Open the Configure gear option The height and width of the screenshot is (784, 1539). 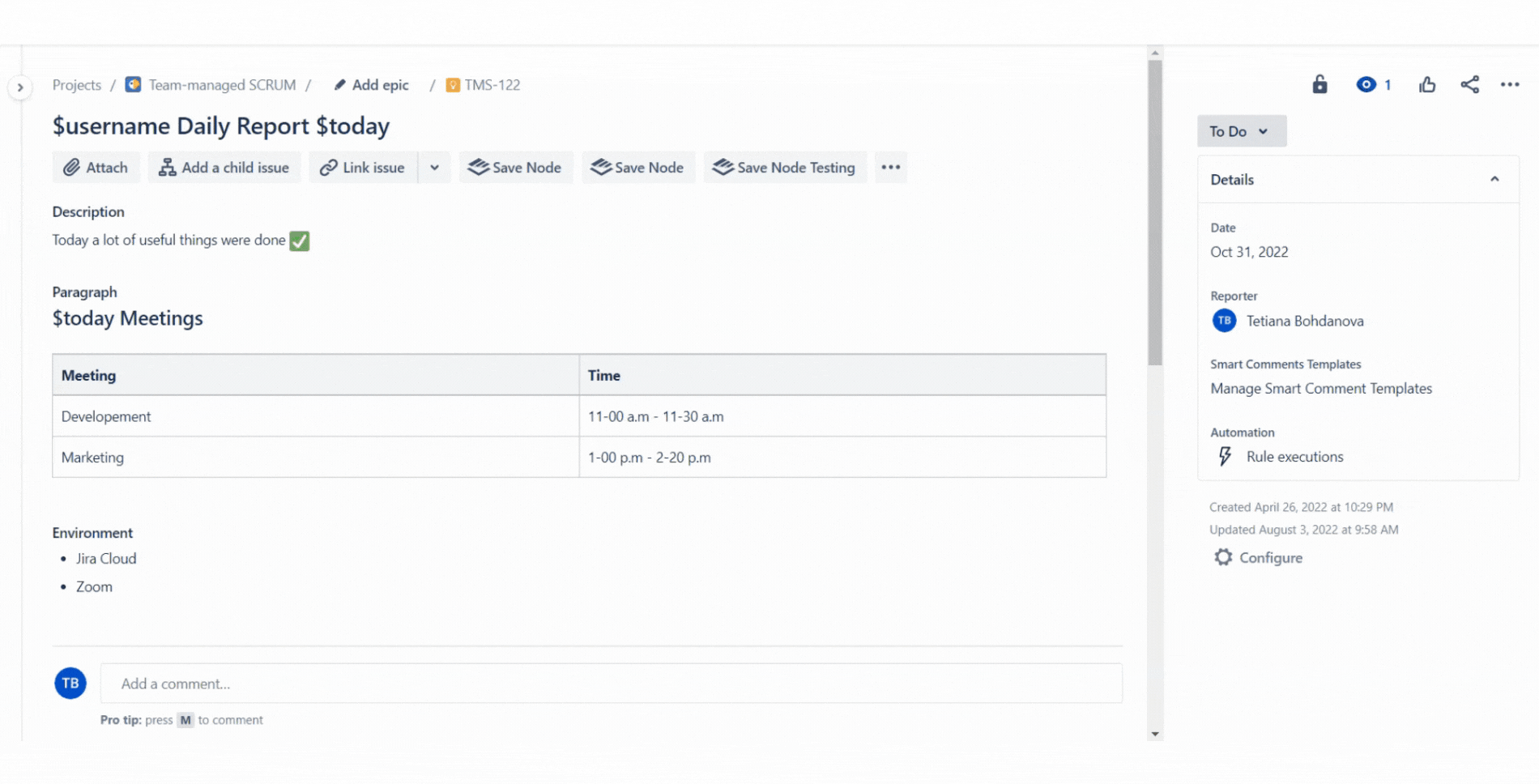[1258, 558]
